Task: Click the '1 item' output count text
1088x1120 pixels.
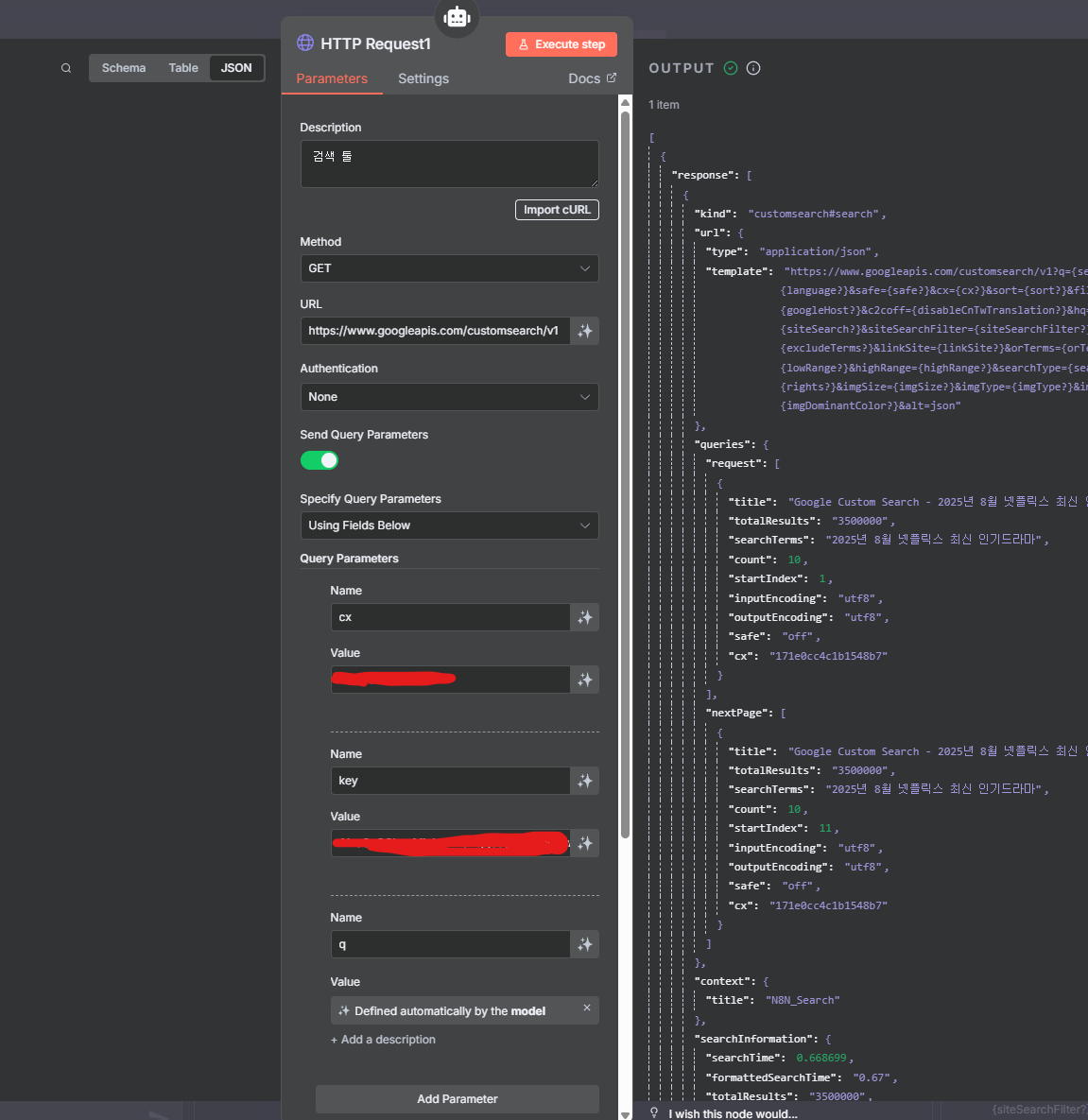Action: pyautogui.click(x=664, y=104)
